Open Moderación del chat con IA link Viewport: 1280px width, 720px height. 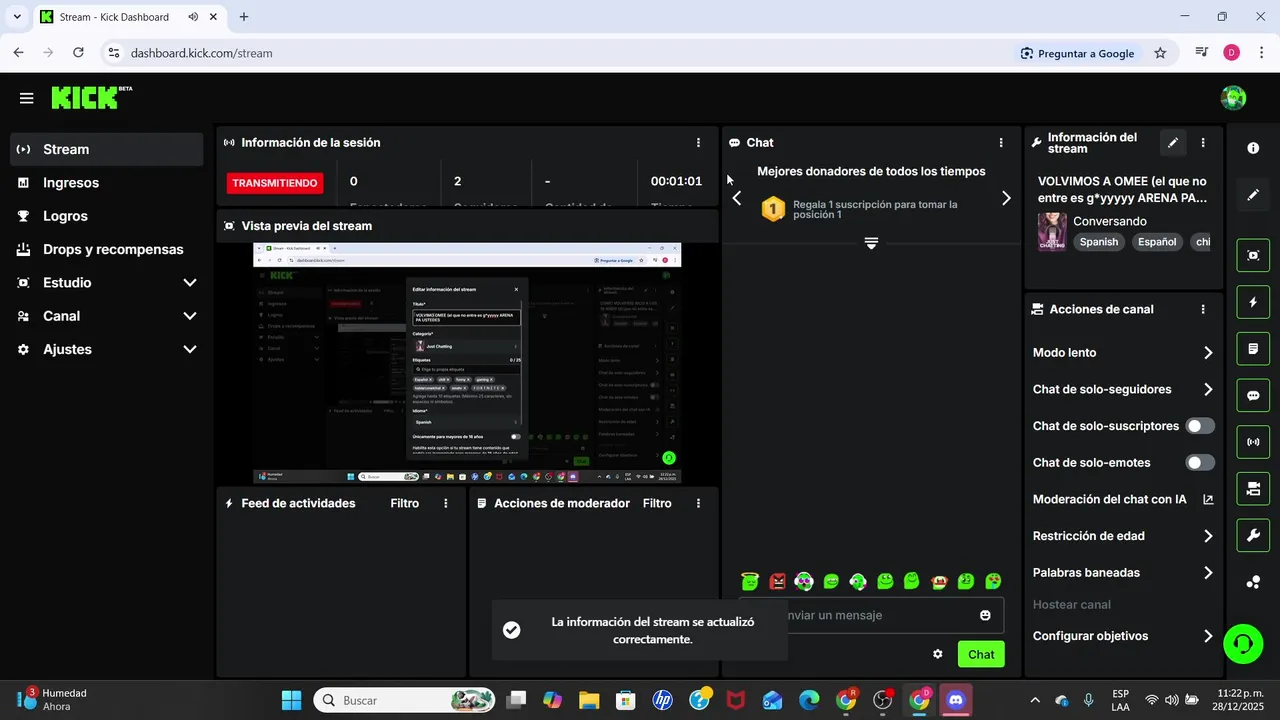point(1123,500)
